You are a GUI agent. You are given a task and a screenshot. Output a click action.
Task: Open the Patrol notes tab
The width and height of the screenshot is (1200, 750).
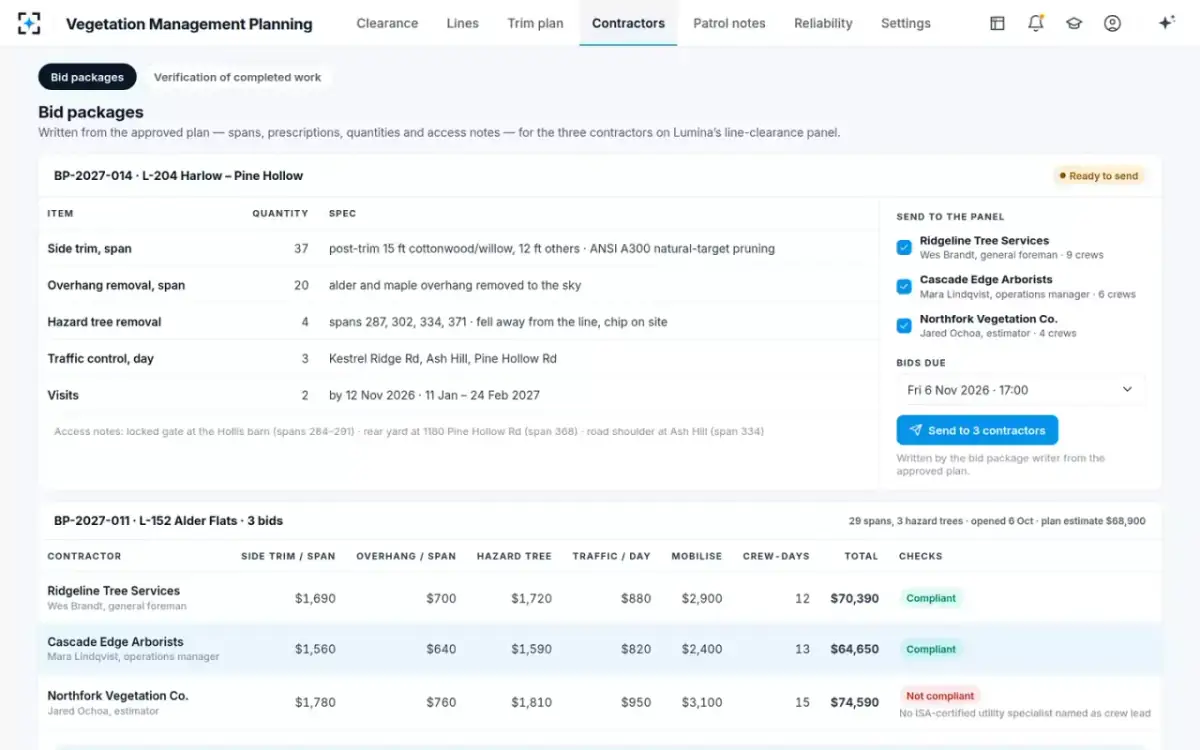pos(729,23)
